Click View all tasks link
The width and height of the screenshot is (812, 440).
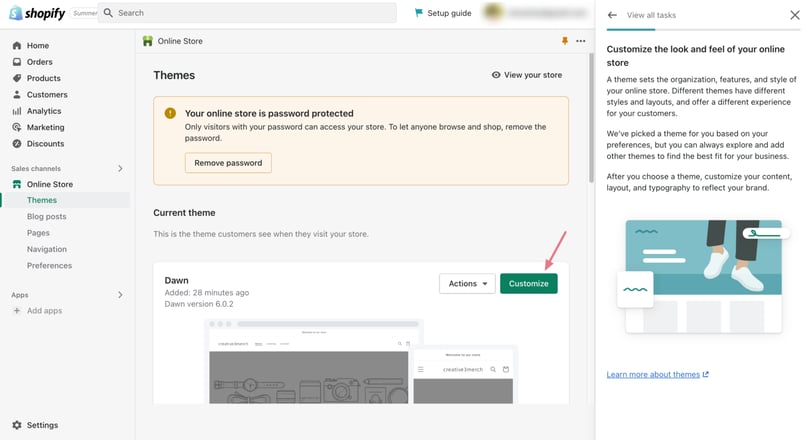(x=651, y=15)
